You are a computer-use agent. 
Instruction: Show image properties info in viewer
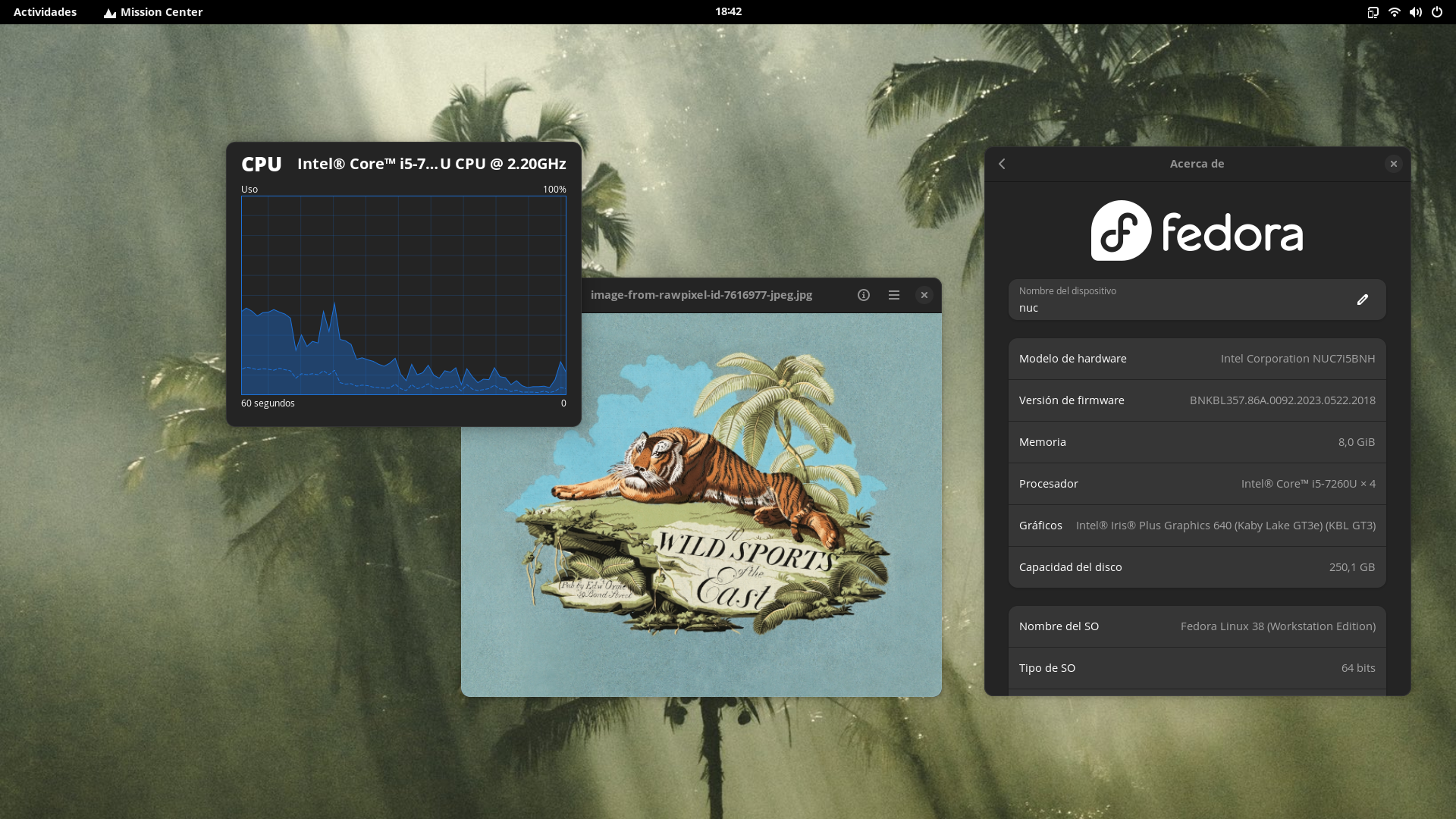click(864, 295)
